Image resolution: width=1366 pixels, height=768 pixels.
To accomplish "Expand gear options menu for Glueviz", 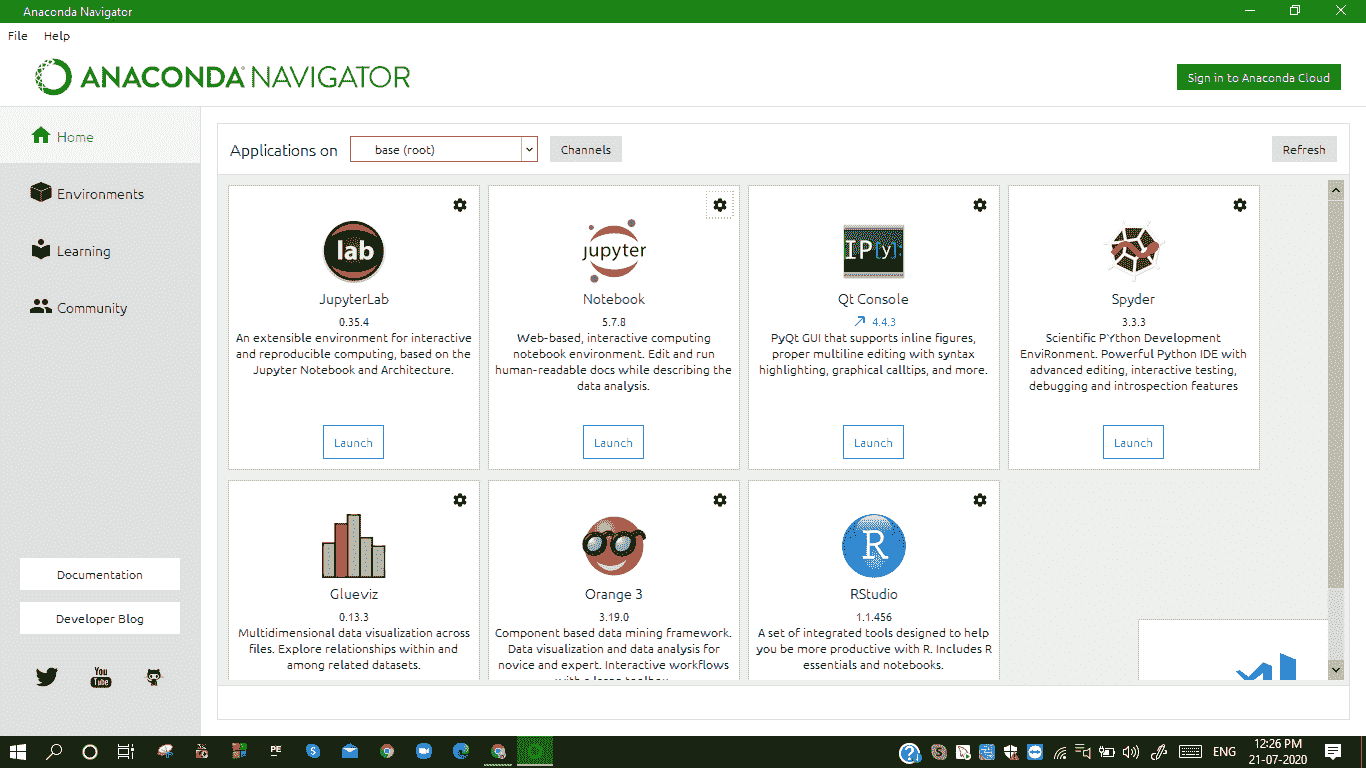I will coord(460,500).
